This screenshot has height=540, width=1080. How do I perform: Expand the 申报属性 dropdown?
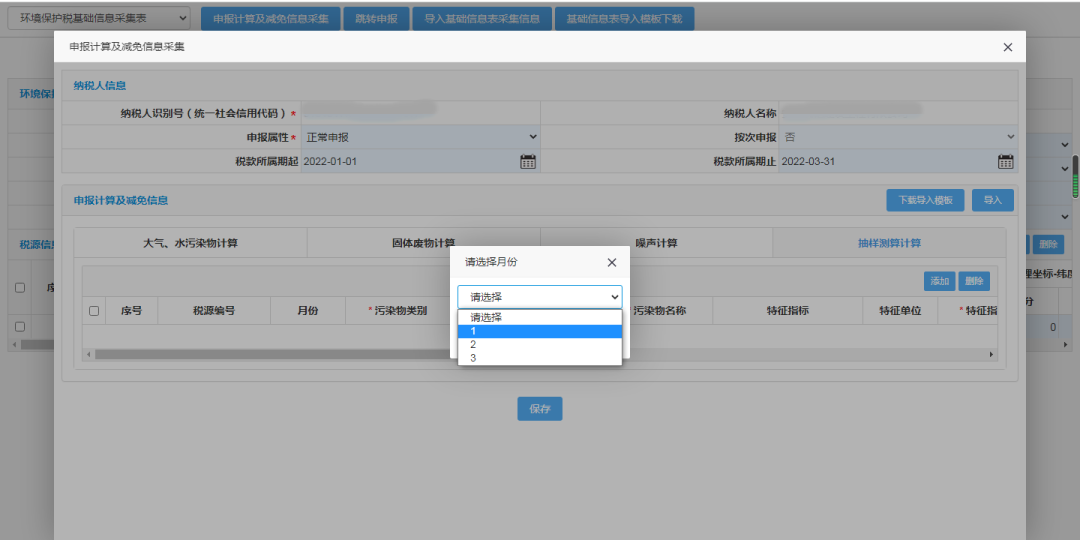pos(420,137)
